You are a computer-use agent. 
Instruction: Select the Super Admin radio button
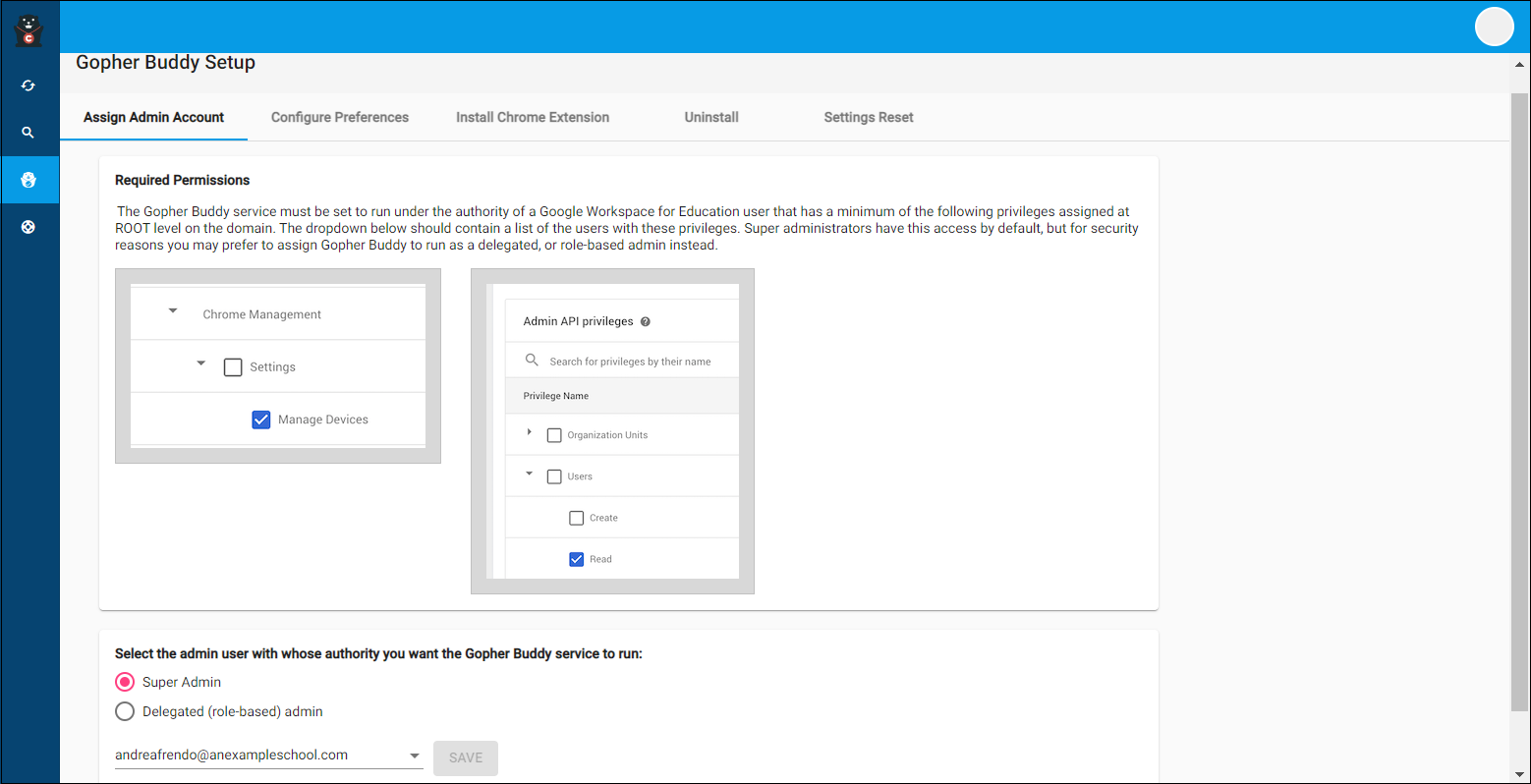[125, 682]
